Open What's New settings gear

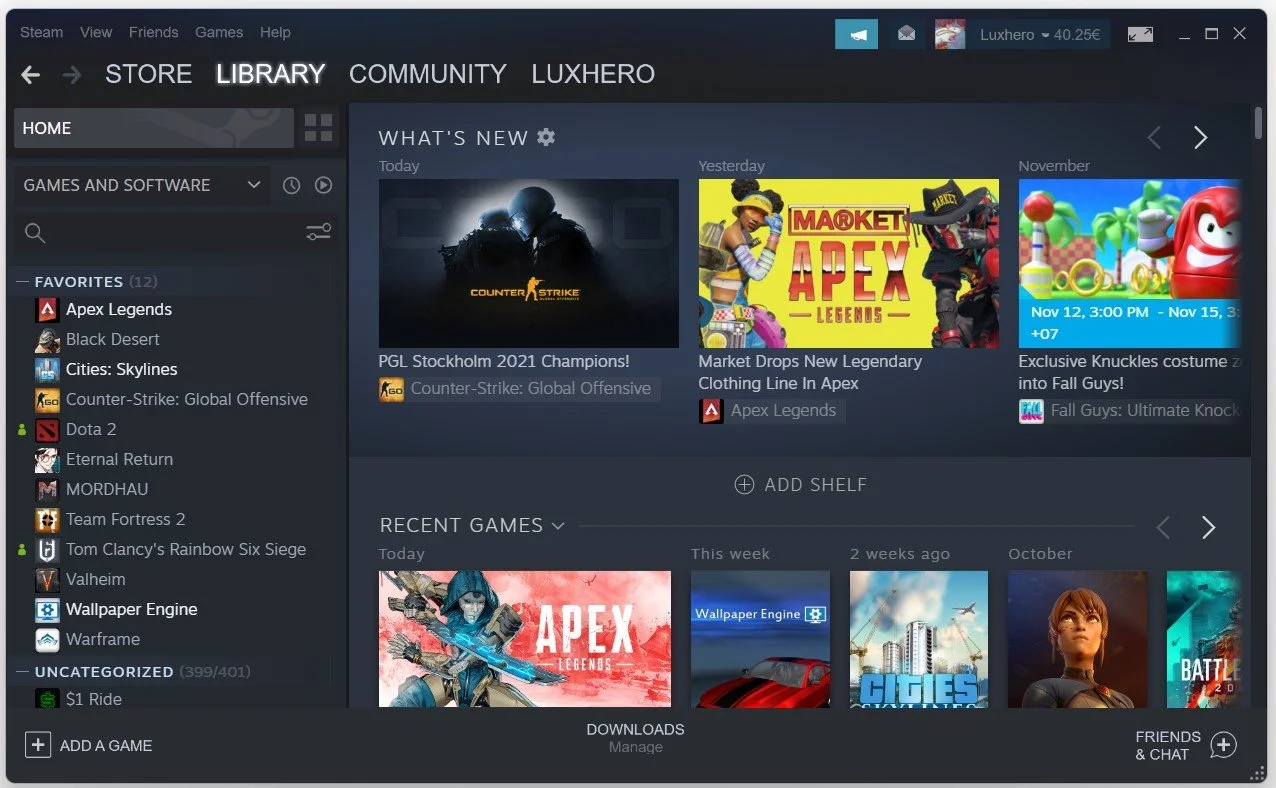coord(546,137)
